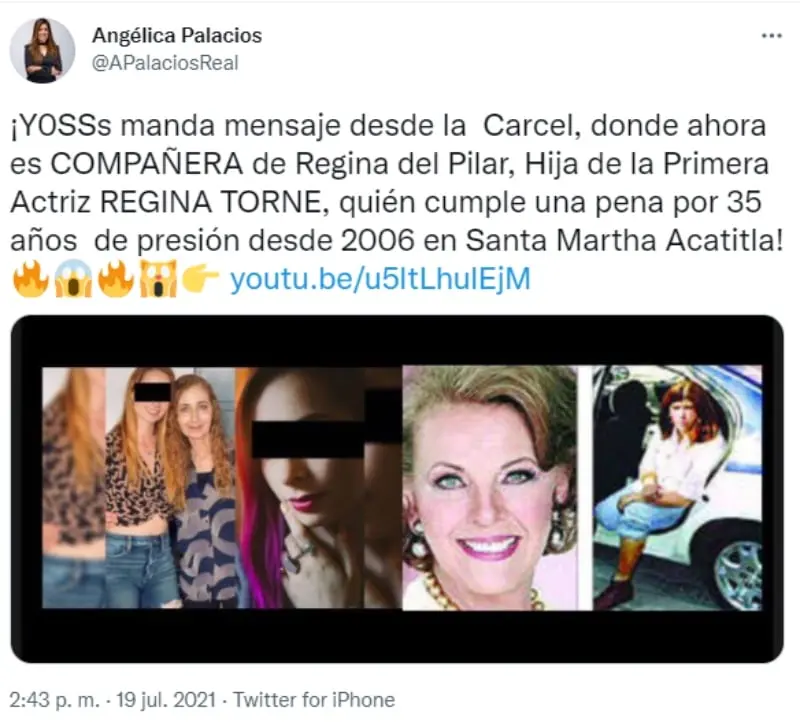This screenshot has width=800, height=722.
Task: Open the youtu.be/u5ItLhulEjM link
Action: pos(380,279)
